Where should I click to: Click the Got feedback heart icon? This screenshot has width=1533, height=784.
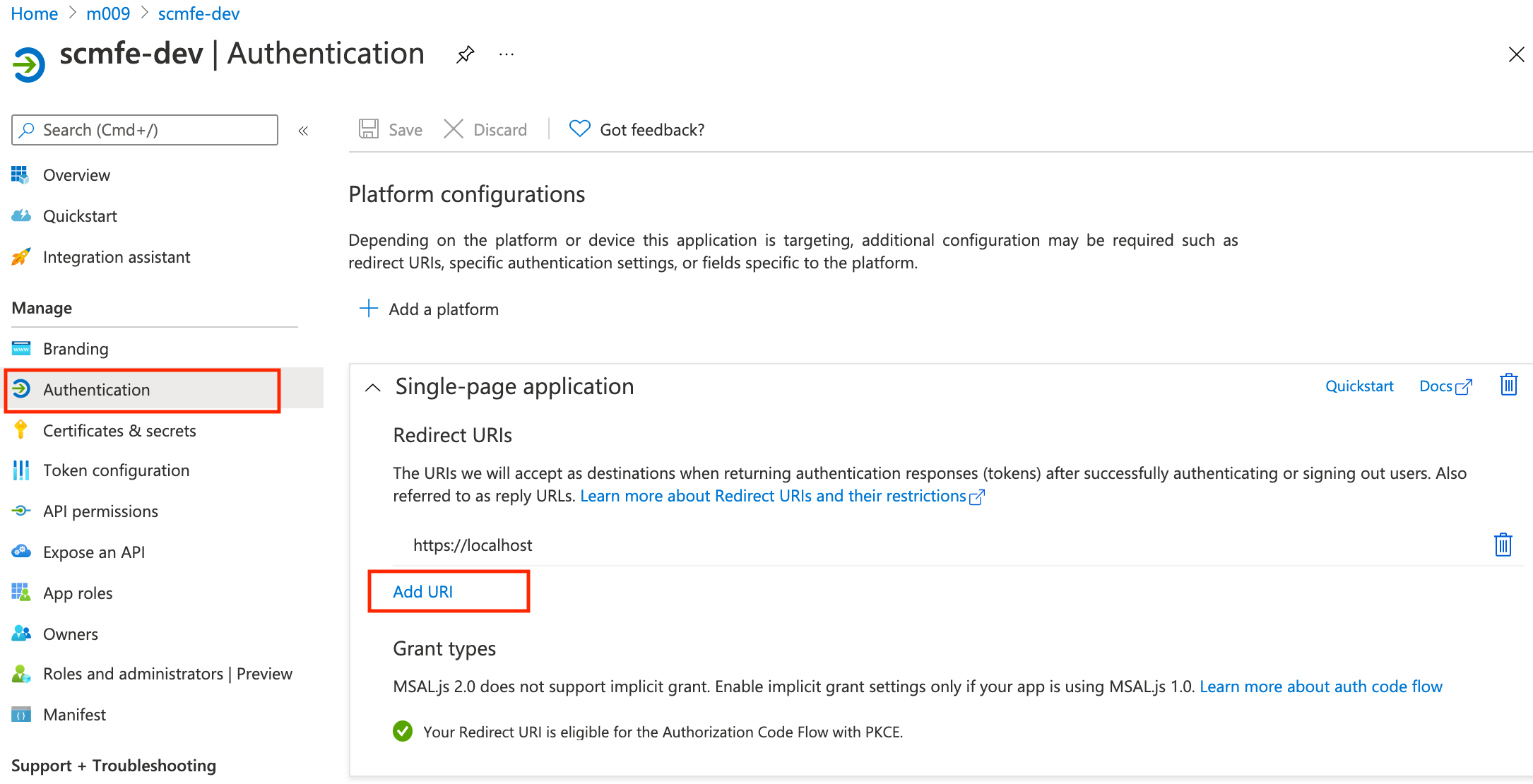tap(579, 129)
